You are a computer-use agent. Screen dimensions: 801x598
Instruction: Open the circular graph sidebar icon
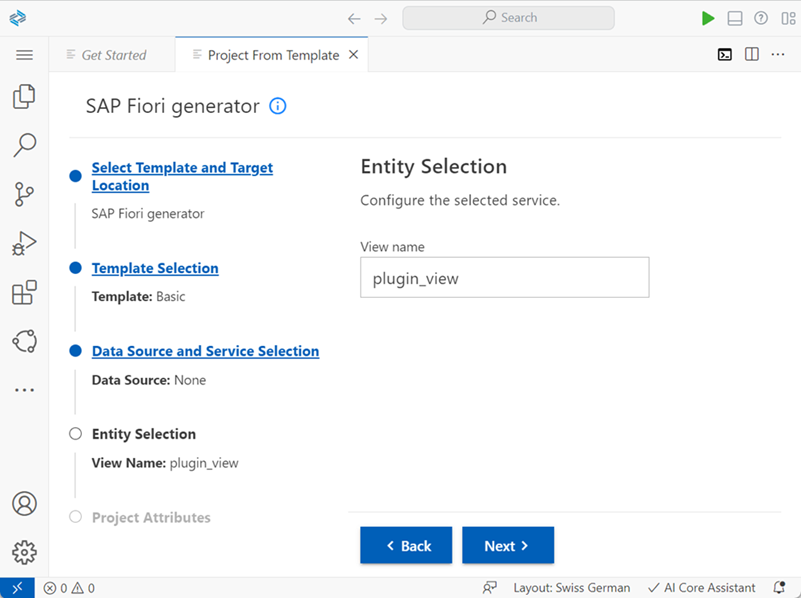(24, 341)
